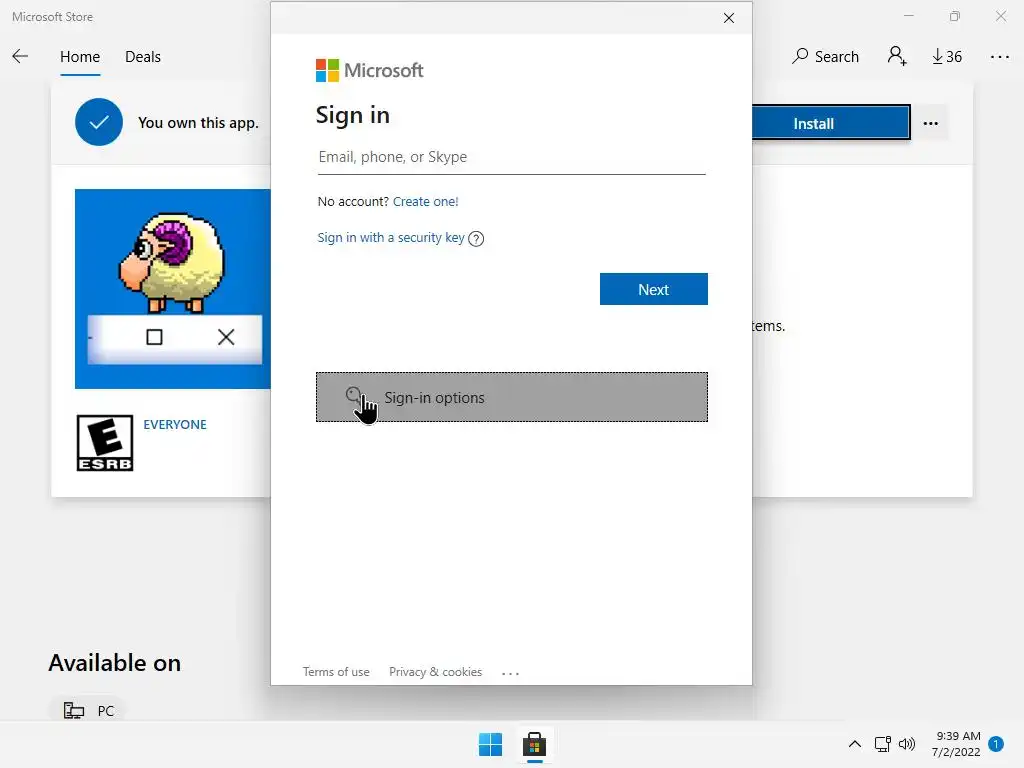Click the add account person icon
The width and height of the screenshot is (1024, 768).
pos(897,56)
